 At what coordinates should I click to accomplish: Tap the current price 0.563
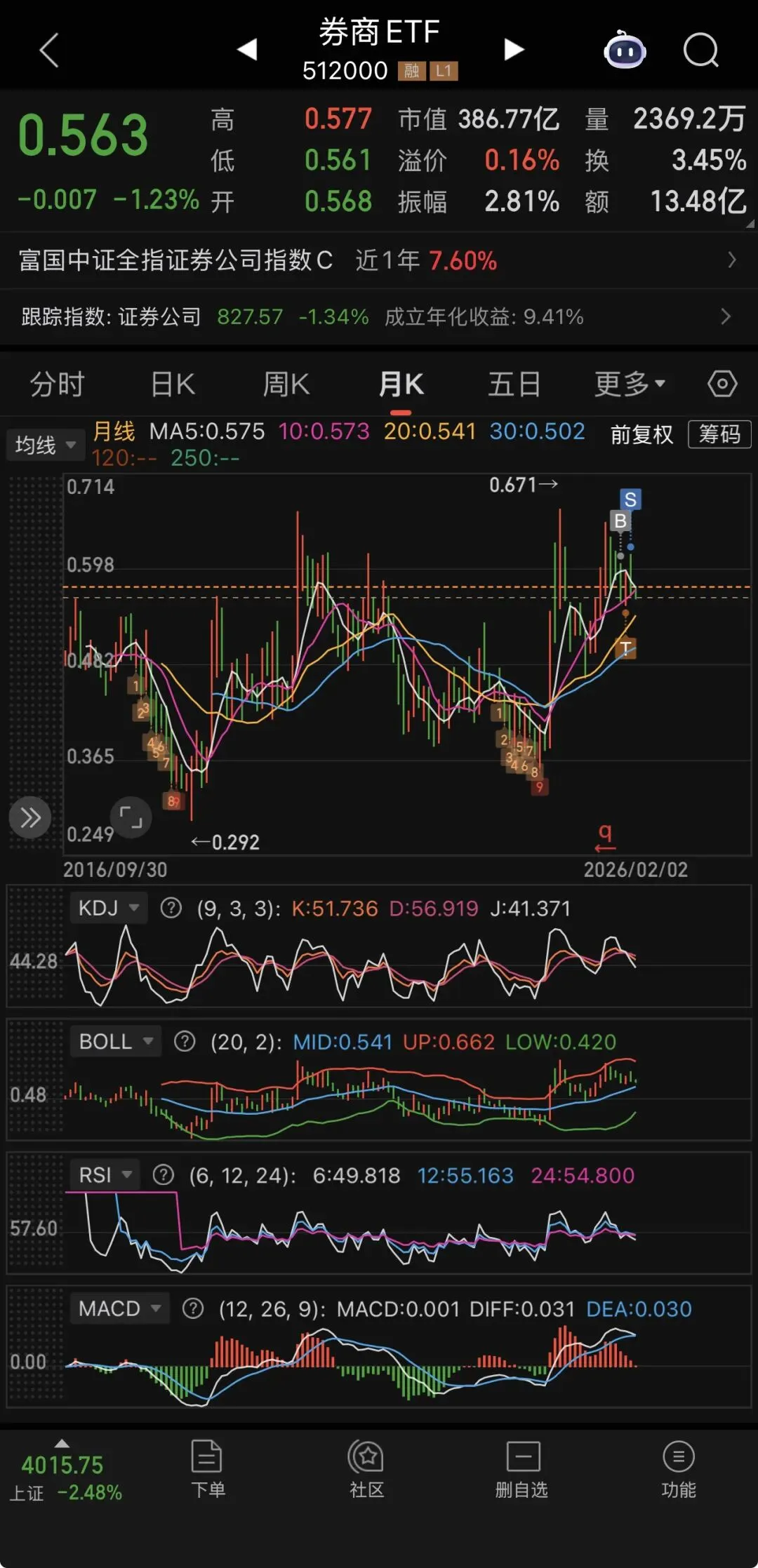click(83, 135)
